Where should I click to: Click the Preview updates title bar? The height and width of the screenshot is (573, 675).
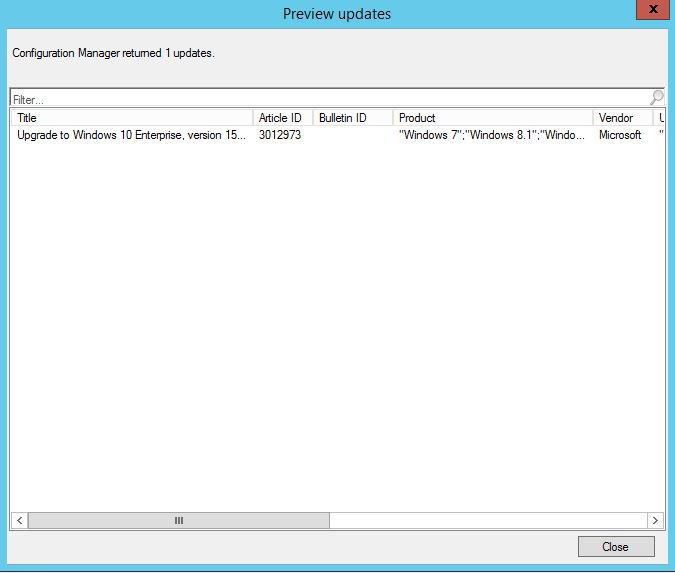337,14
